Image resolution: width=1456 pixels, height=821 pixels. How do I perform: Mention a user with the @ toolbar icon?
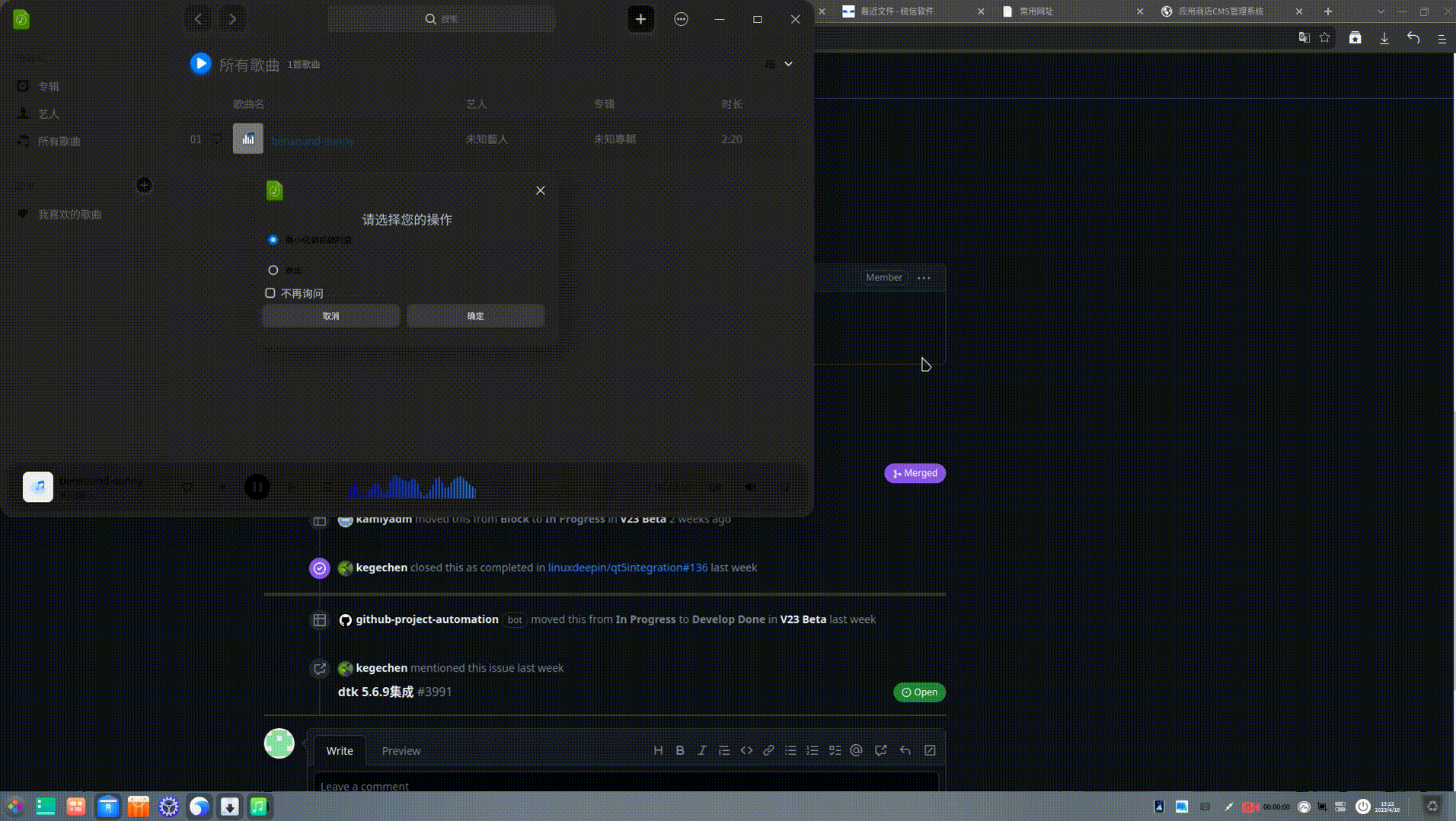coord(857,750)
